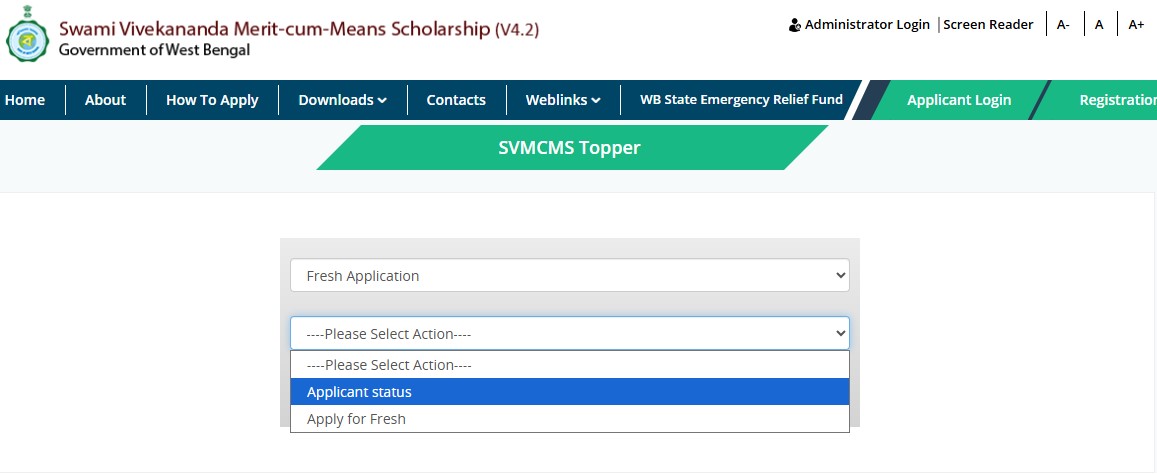Screen dimensions: 1157x475
Task: Decrease font size with A- button
Action: [1063, 25]
